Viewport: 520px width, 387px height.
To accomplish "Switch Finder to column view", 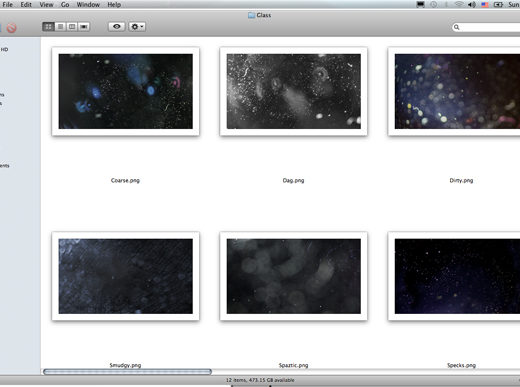I will point(72,27).
